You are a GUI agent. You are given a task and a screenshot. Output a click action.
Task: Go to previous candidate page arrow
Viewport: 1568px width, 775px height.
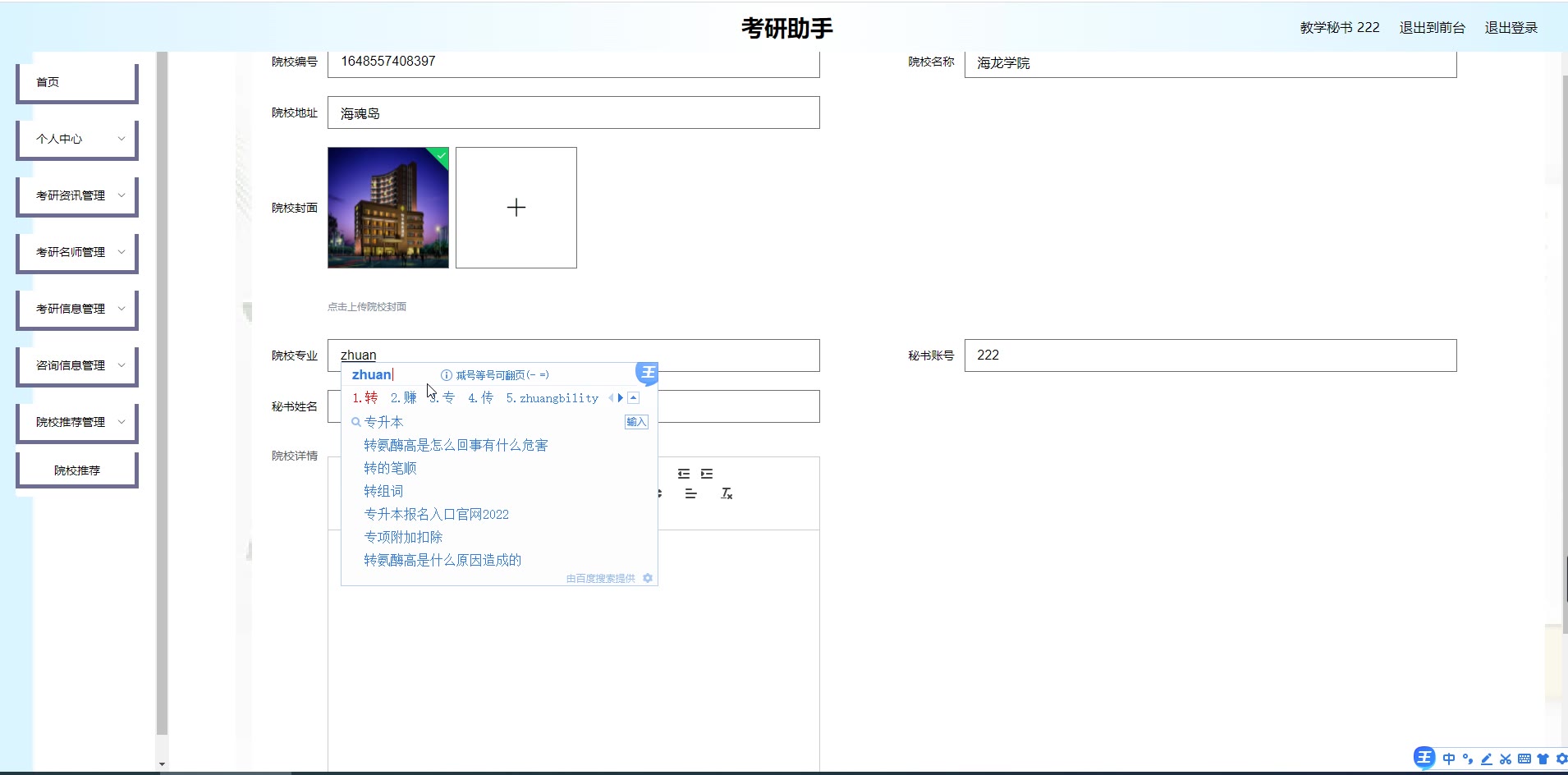point(611,398)
